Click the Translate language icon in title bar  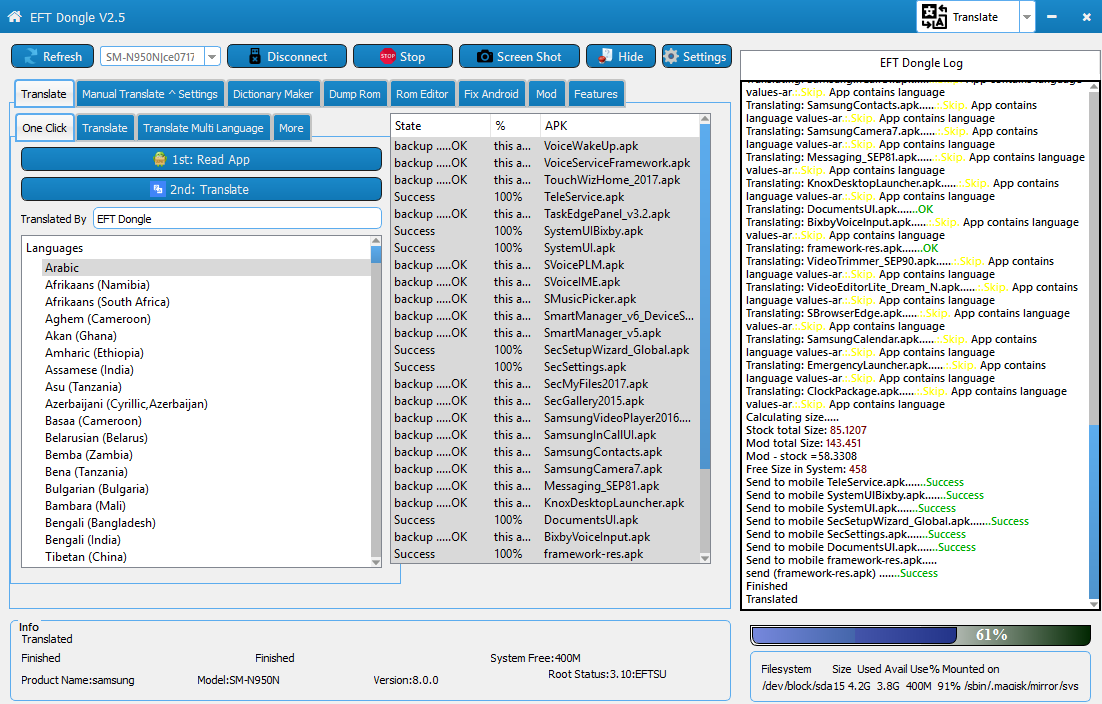[x=934, y=16]
